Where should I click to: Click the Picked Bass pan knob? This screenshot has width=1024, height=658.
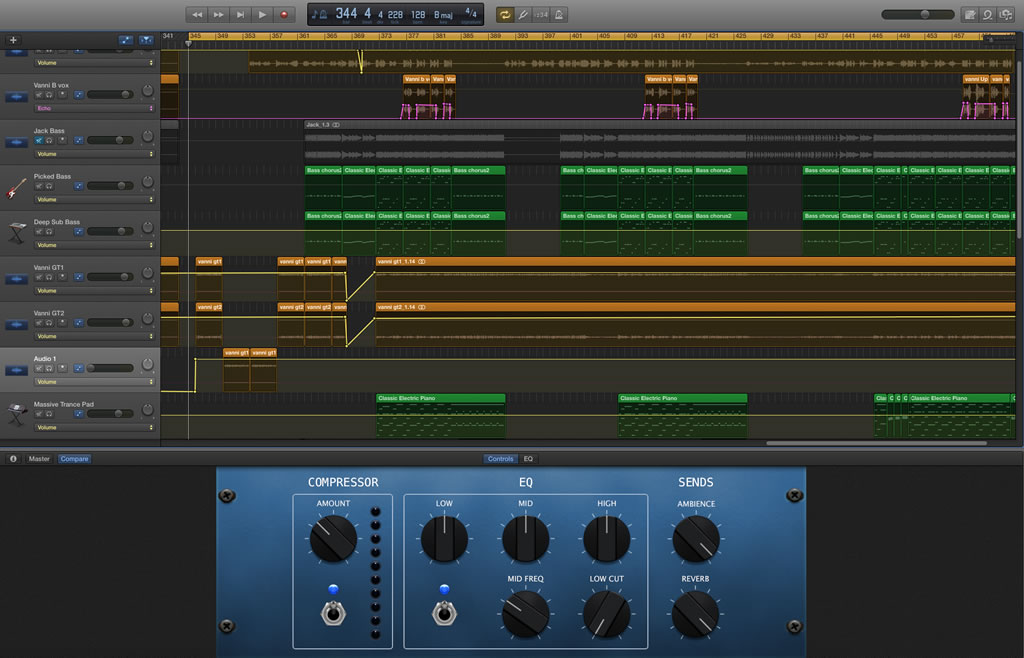(148, 181)
